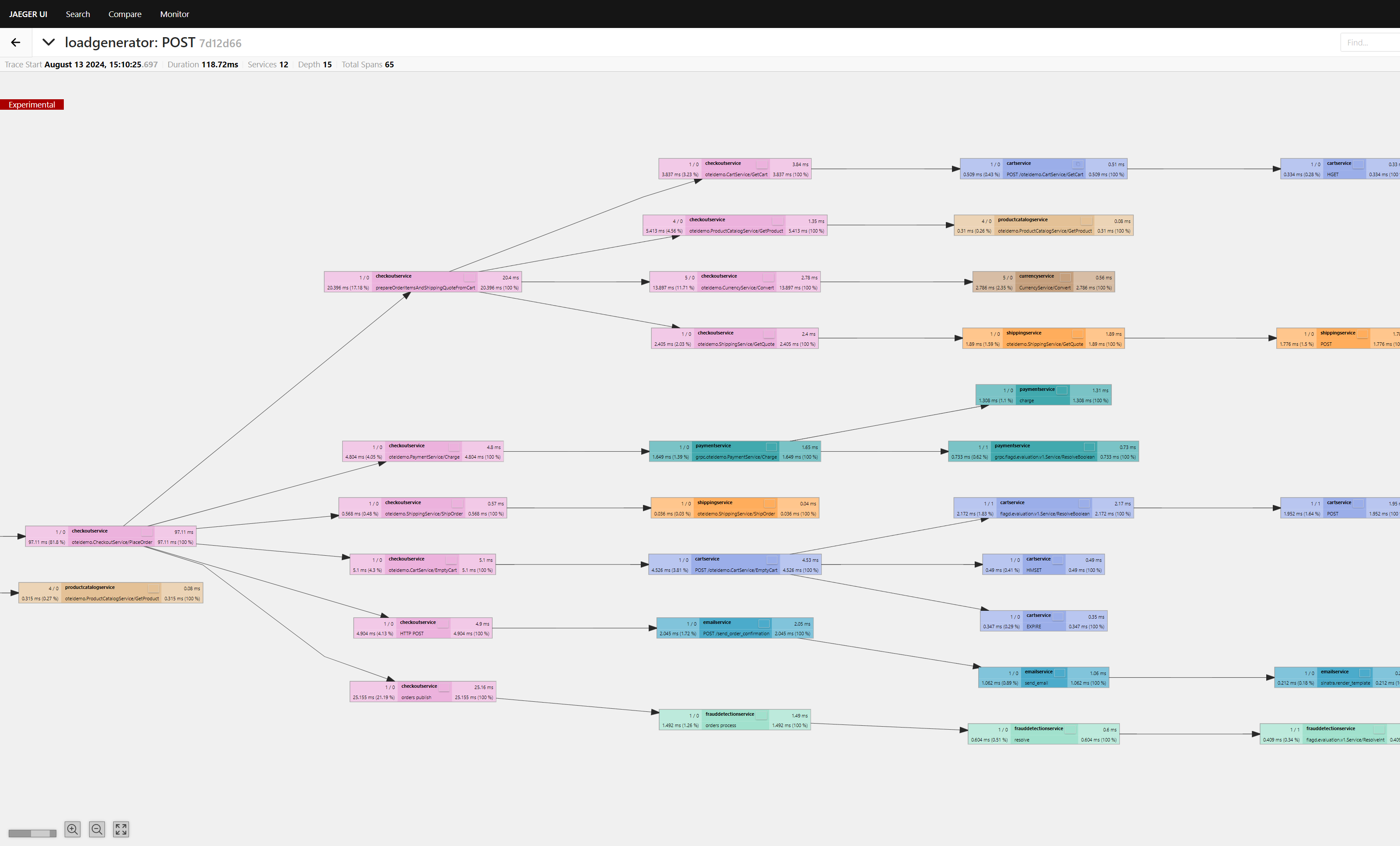1400x846 pixels.
Task: Click the Monitor tab in navbar
Action: click(175, 14)
